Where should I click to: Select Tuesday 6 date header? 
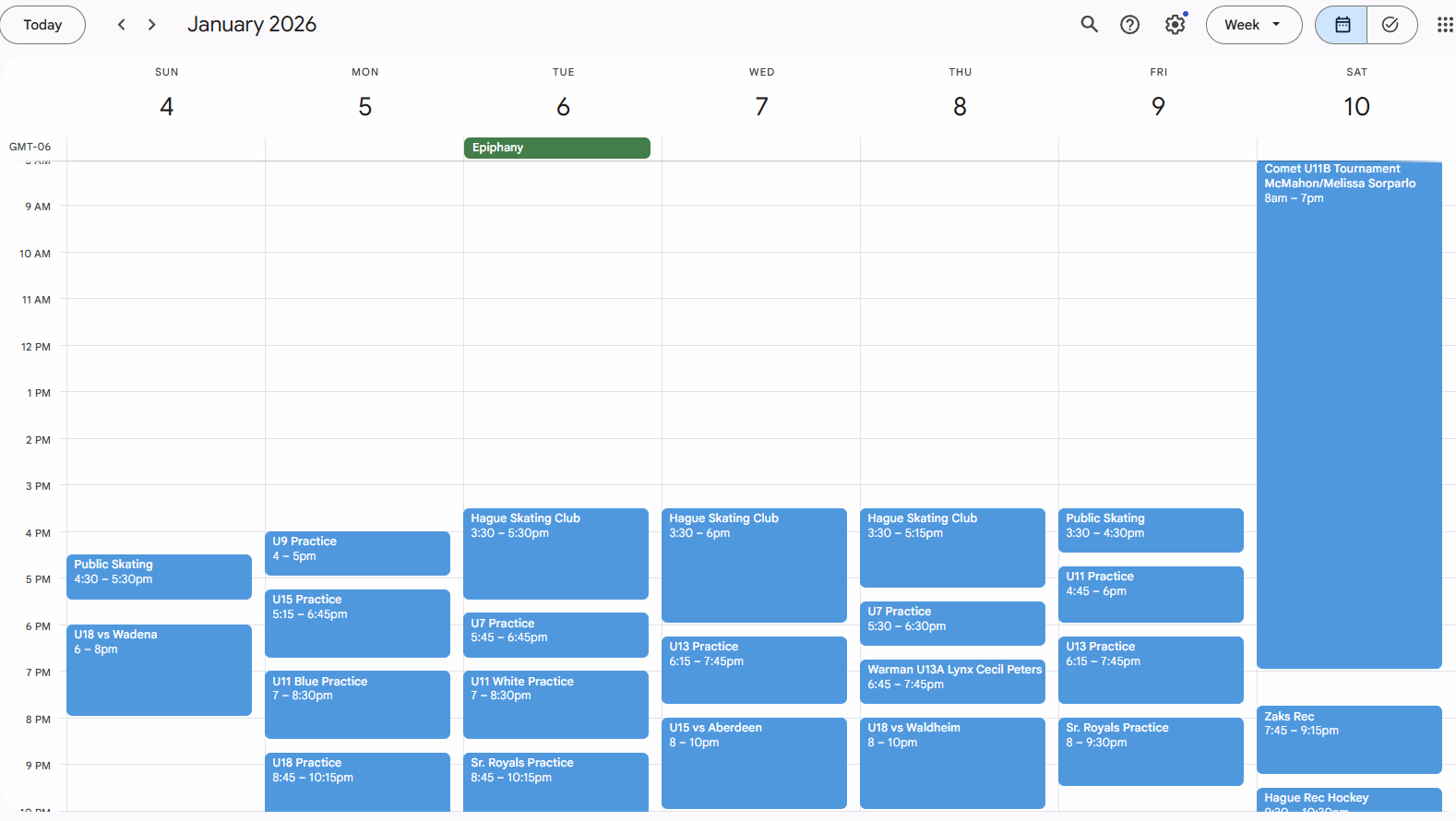(563, 107)
